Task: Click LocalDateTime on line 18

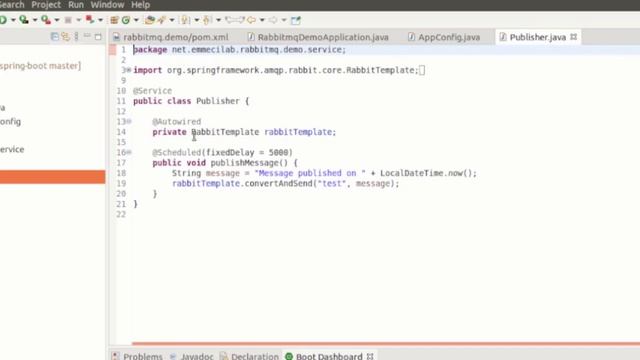Action: click(x=412, y=173)
